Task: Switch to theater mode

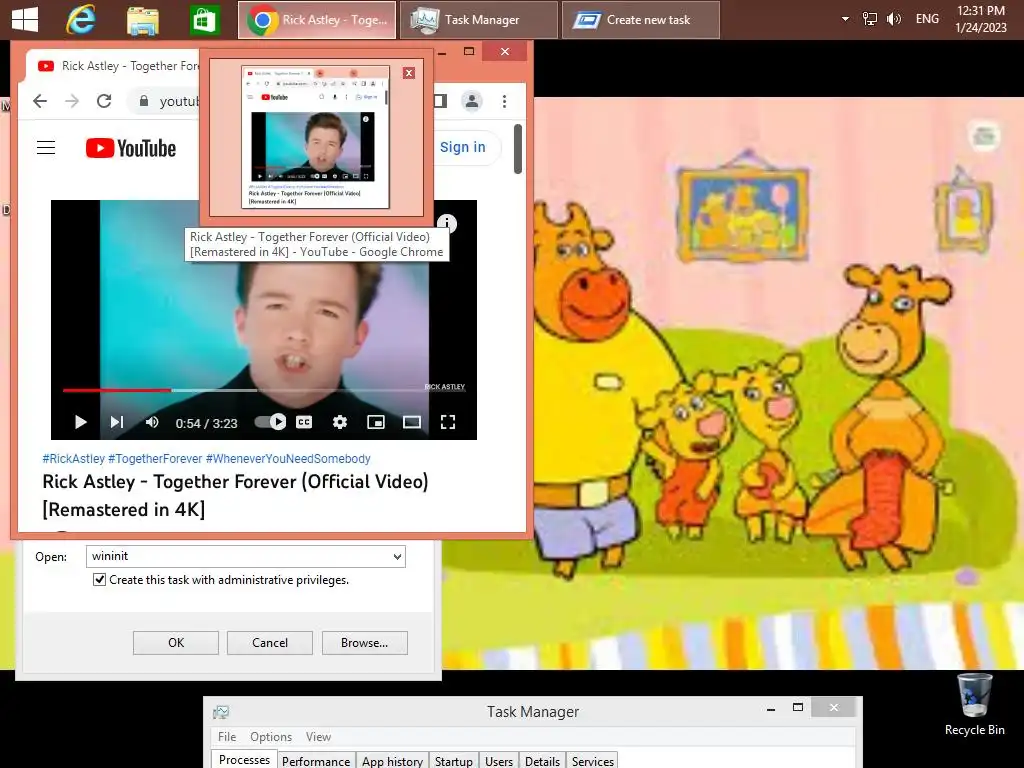Action: [x=411, y=422]
